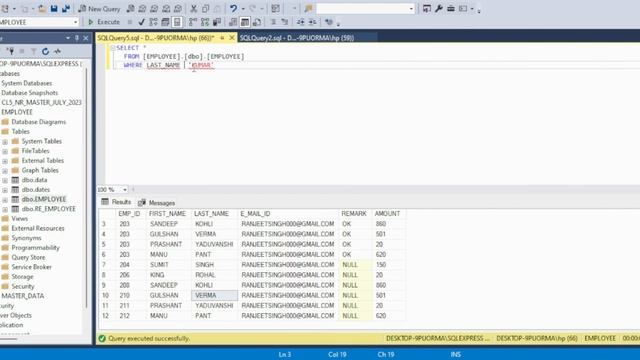640x360 pixels.
Task: Click the Undo arrow icon
Action: pos(233,9)
